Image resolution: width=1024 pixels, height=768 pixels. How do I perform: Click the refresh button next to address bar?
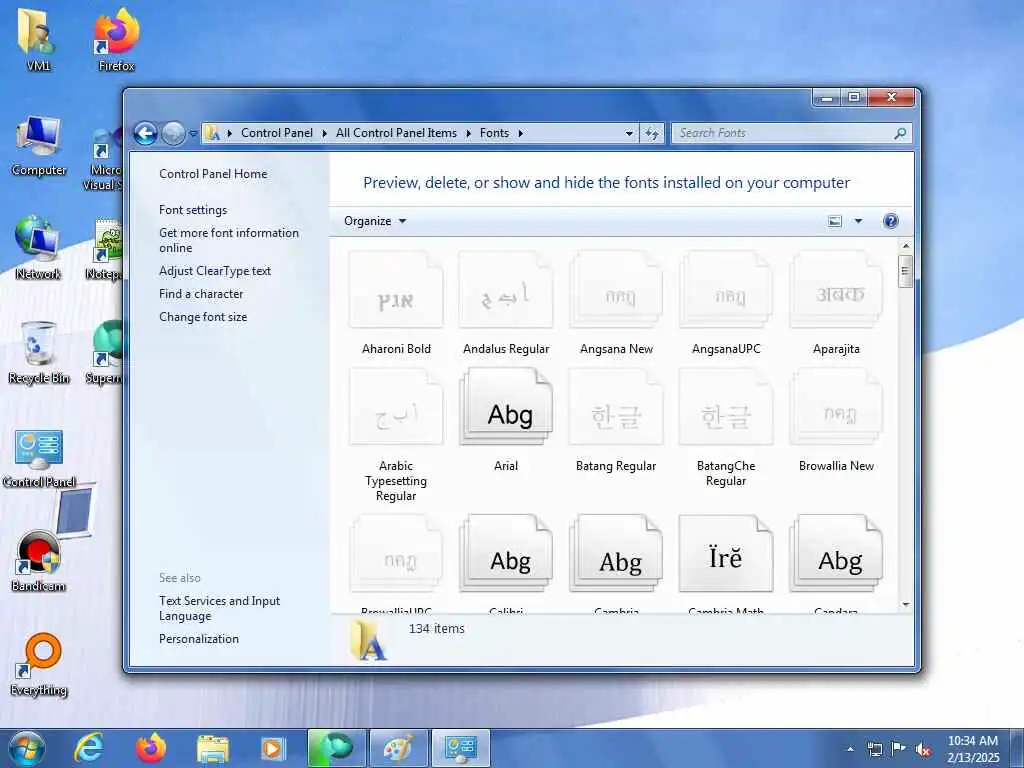point(652,133)
